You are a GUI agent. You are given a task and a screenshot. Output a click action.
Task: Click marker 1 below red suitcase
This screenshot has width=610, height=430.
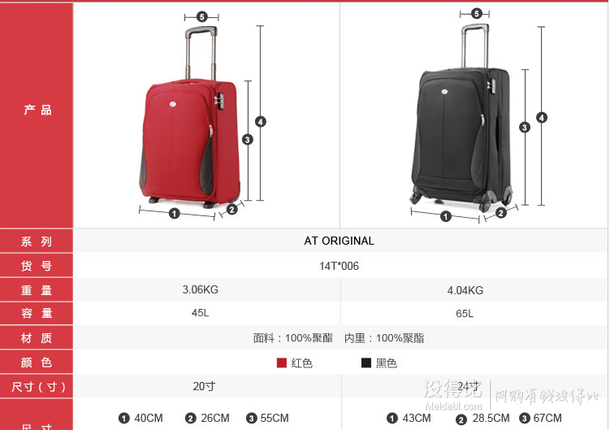tap(174, 213)
